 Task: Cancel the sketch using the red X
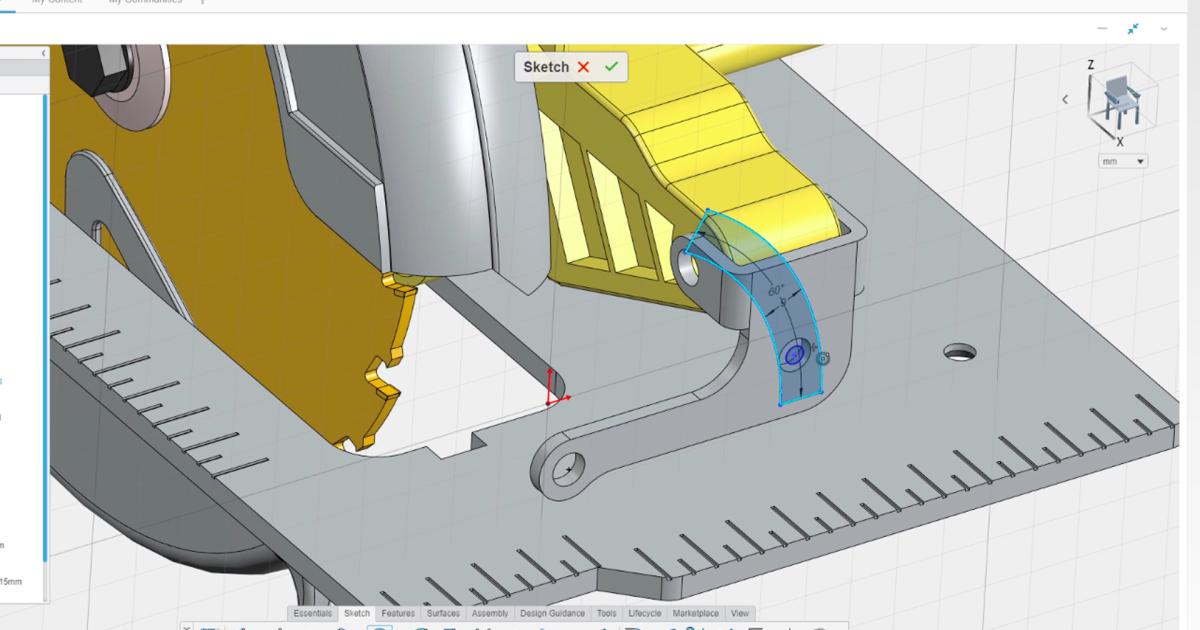click(x=585, y=67)
